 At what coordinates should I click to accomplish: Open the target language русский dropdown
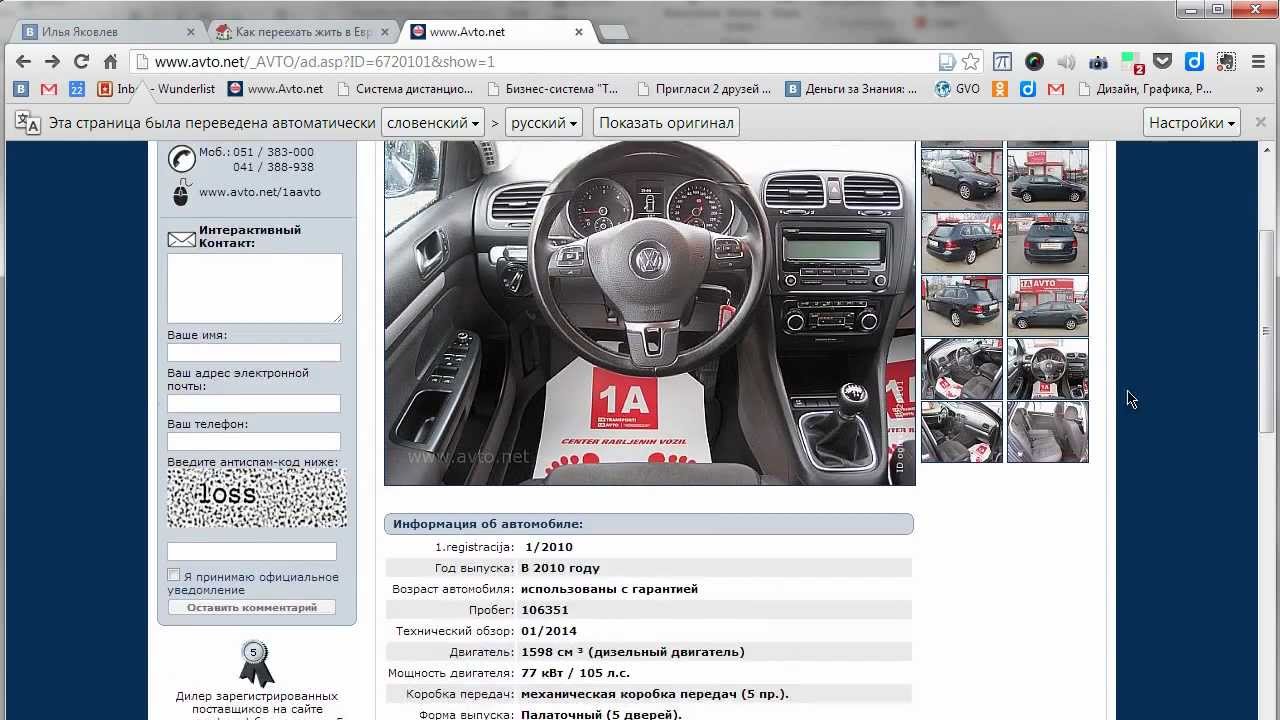[x=544, y=123]
